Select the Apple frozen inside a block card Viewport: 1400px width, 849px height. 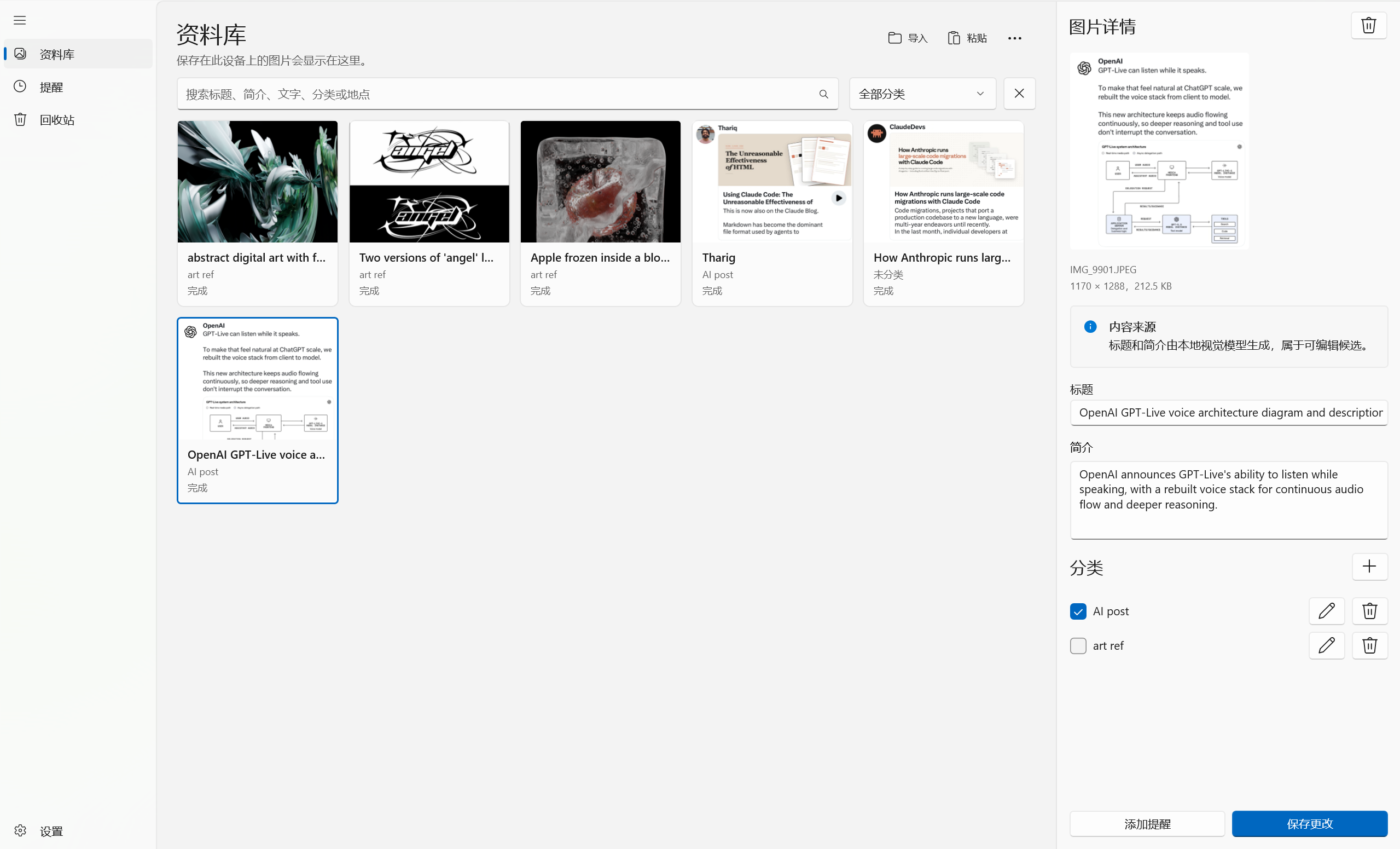pyautogui.click(x=600, y=213)
